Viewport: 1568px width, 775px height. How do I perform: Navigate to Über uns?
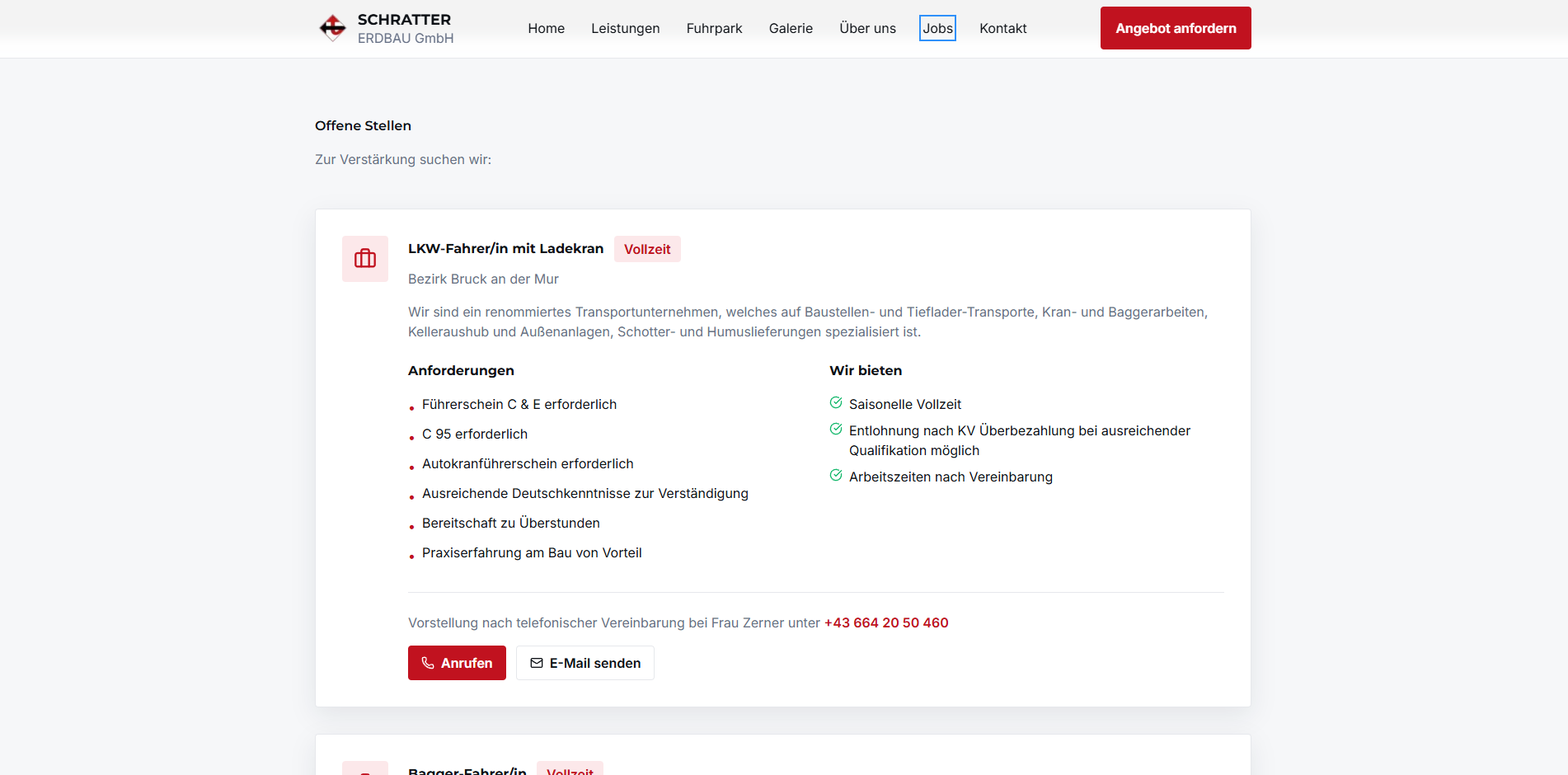pos(867,28)
